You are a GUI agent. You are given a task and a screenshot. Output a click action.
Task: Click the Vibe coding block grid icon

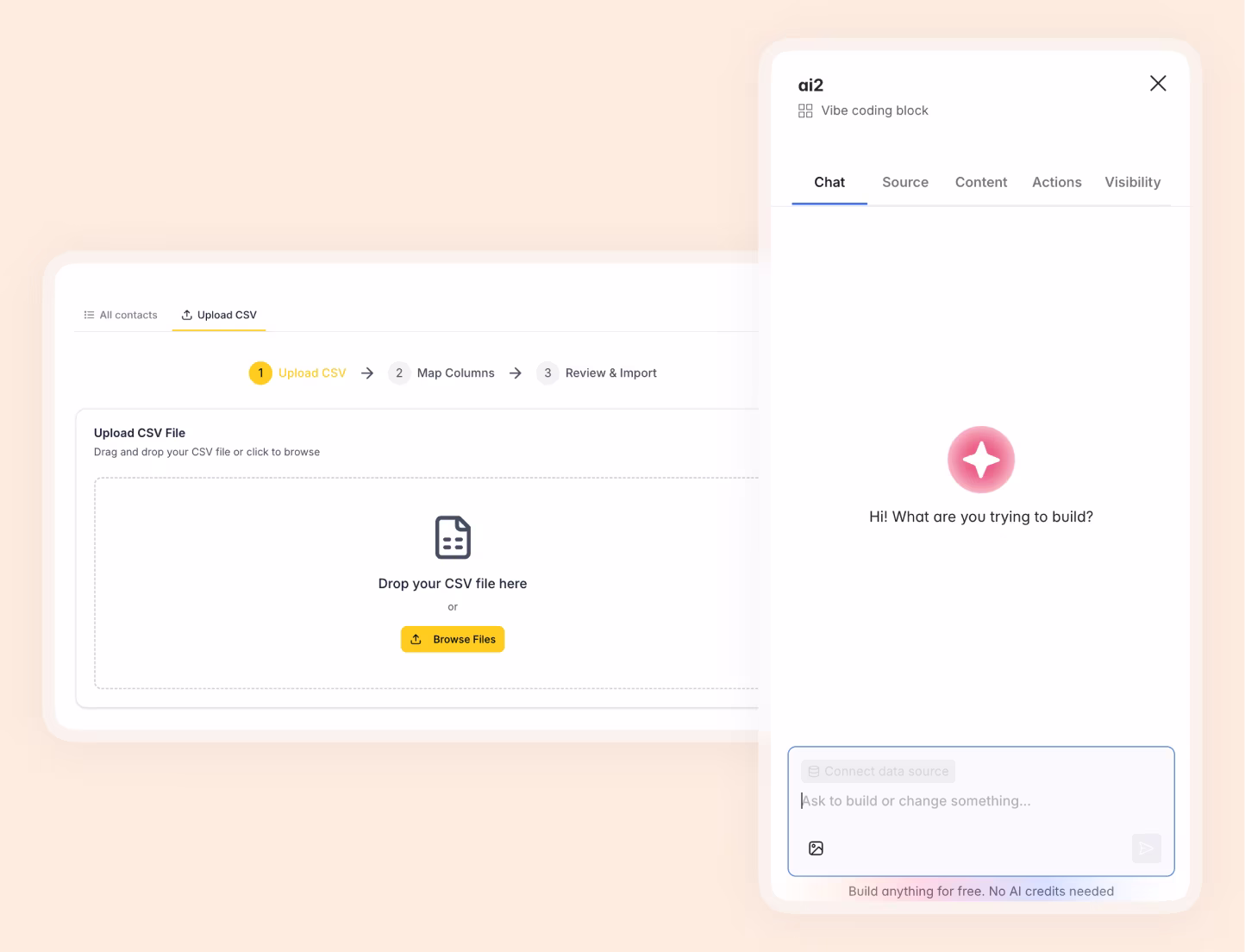[805, 110]
